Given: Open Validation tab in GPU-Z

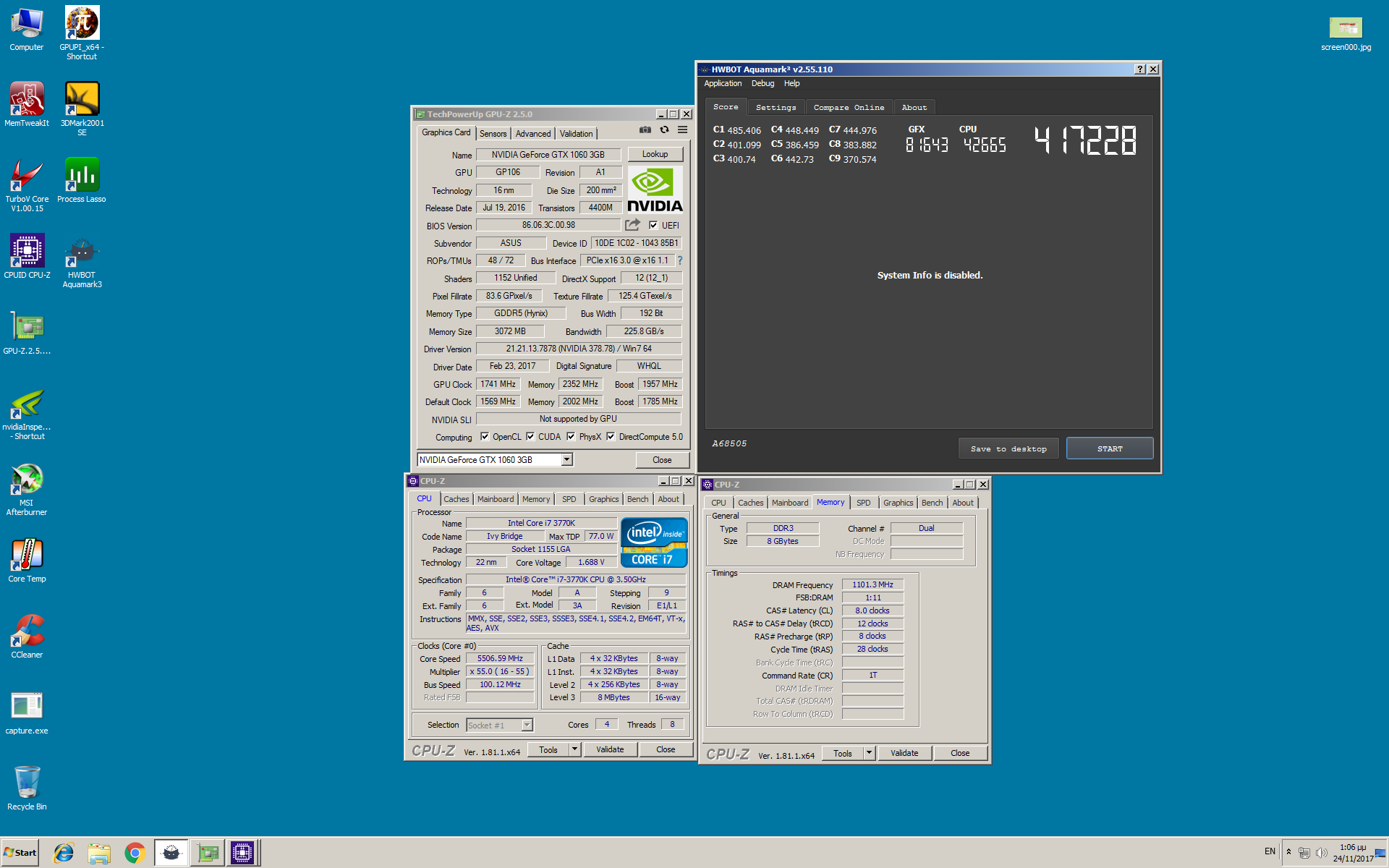Looking at the screenshot, I should (576, 134).
